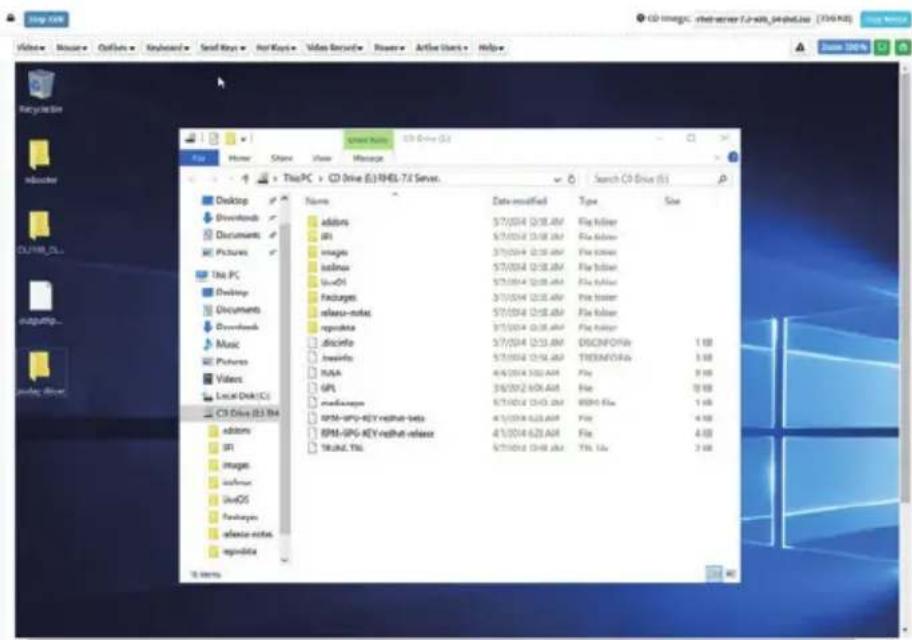This screenshot has height=640, width=912.
Task: Sort by the Date modified column header
Action: 519,201
